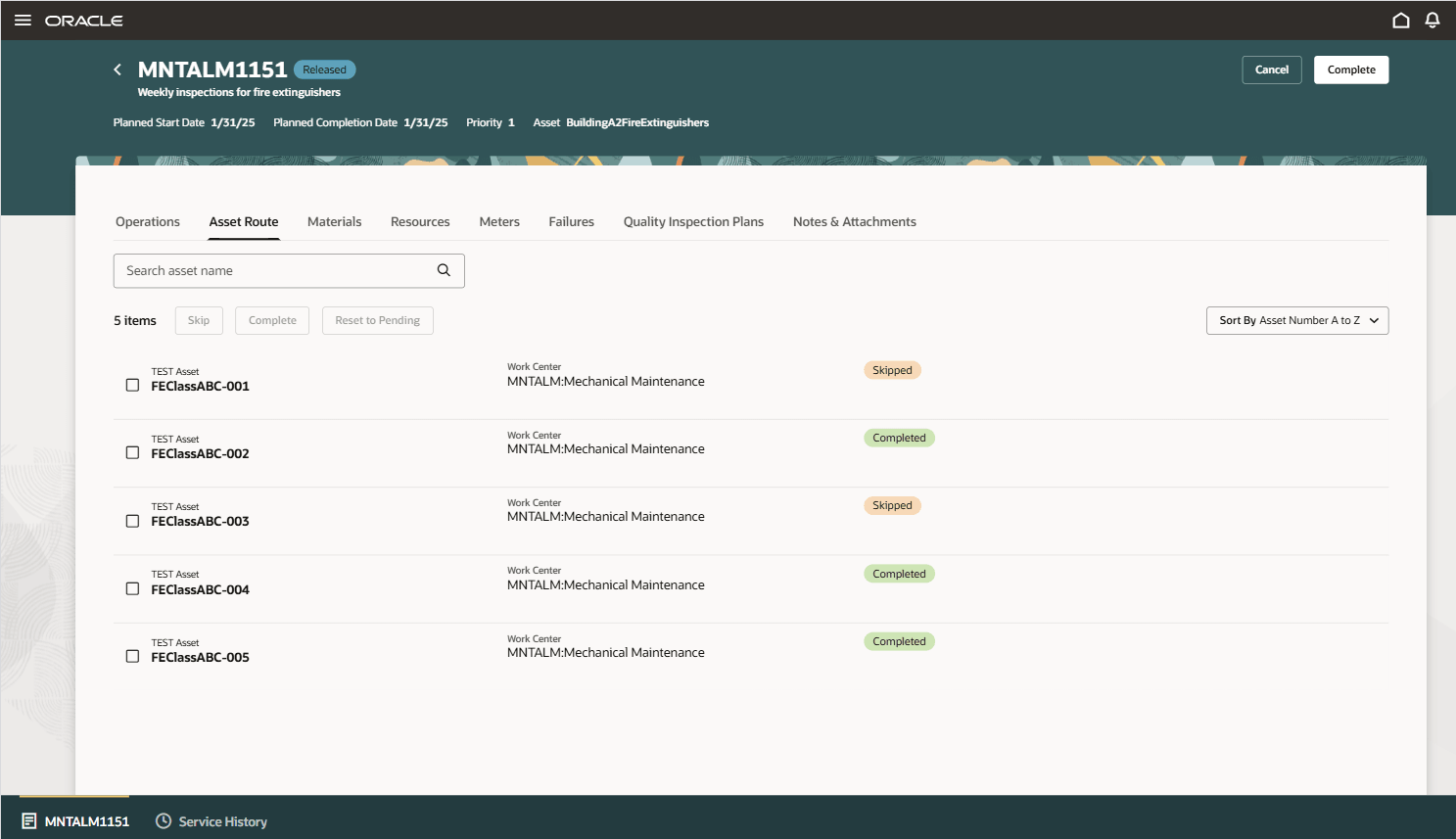The image size is (1456, 839).
Task: Open Service History clock icon
Action: point(164,821)
